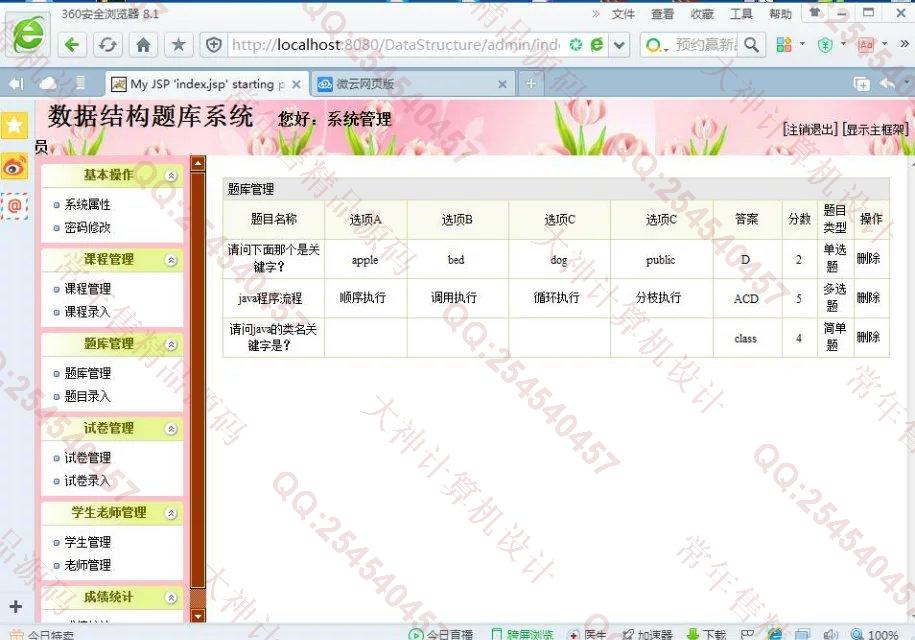Click the sidebar toggle icon left of tabs
The image size is (915, 640).
coord(16,84)
